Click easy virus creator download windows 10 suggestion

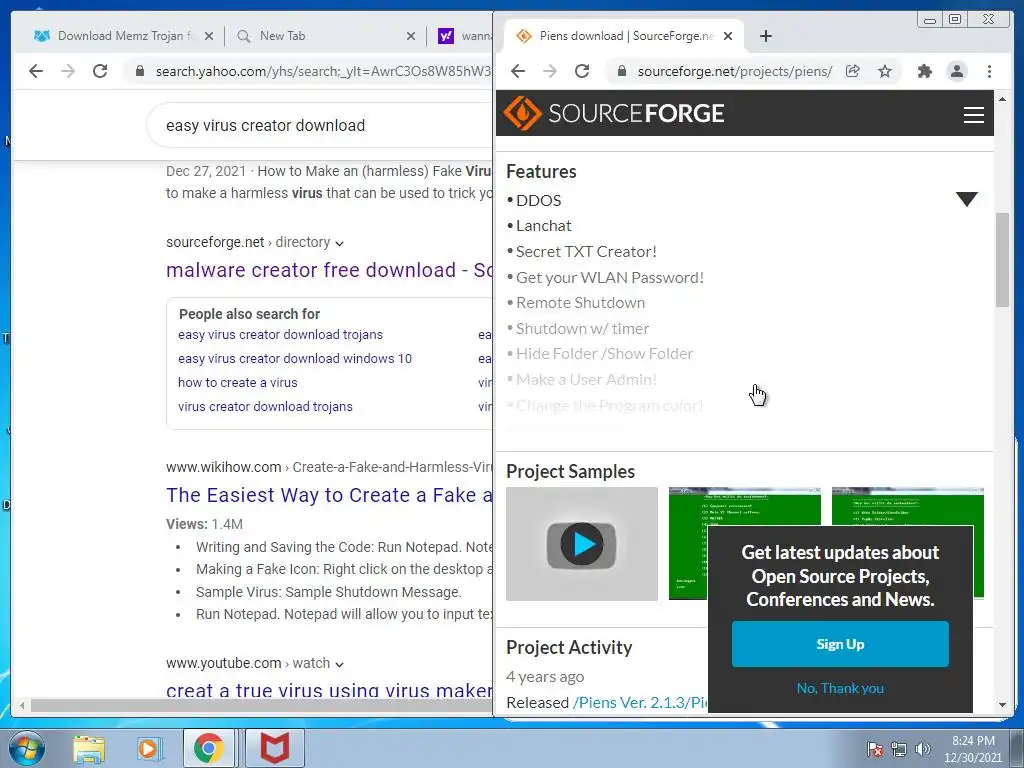295,359
